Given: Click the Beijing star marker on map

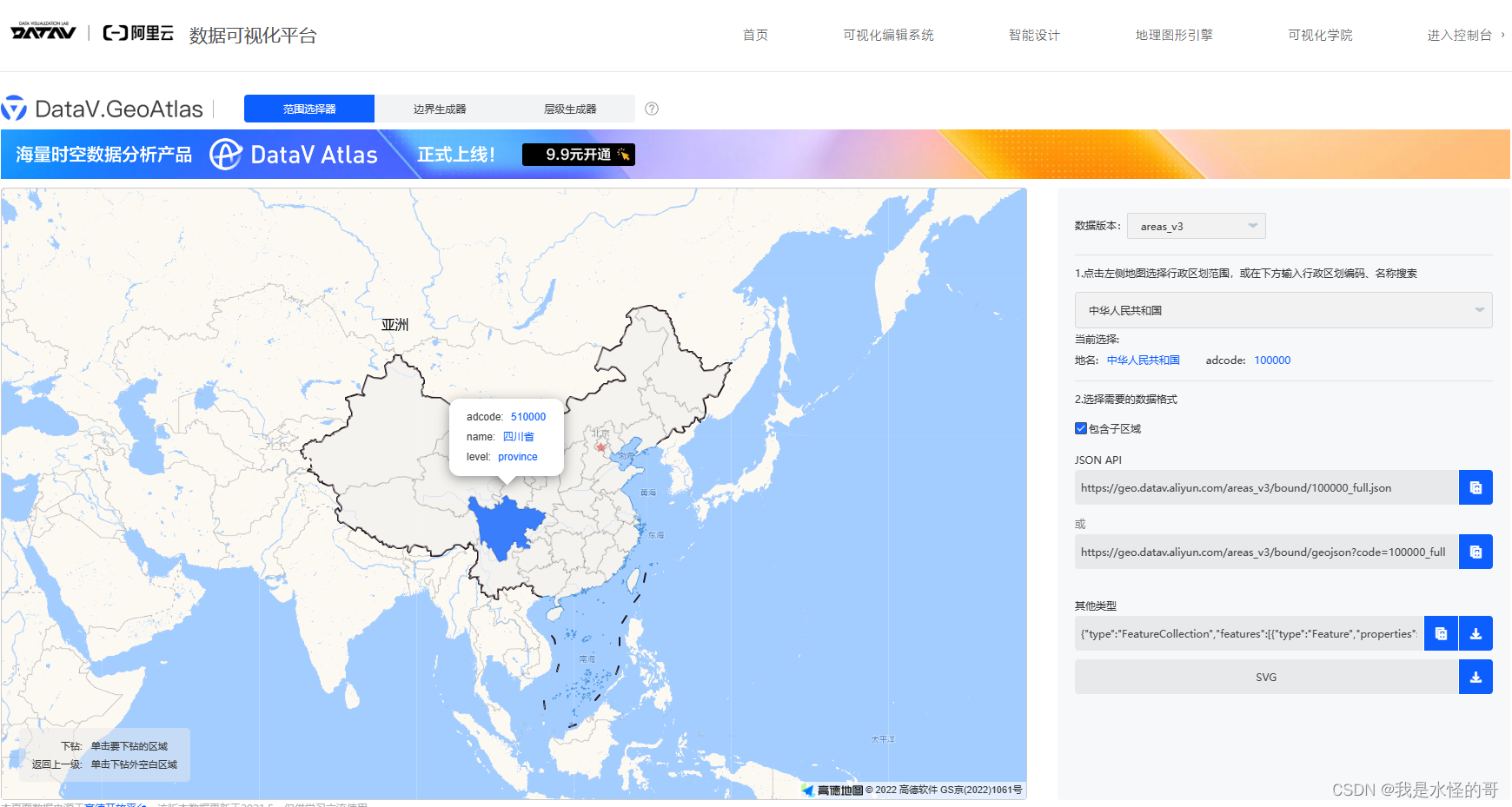Looking at the screenshot, I should [600, 447].
